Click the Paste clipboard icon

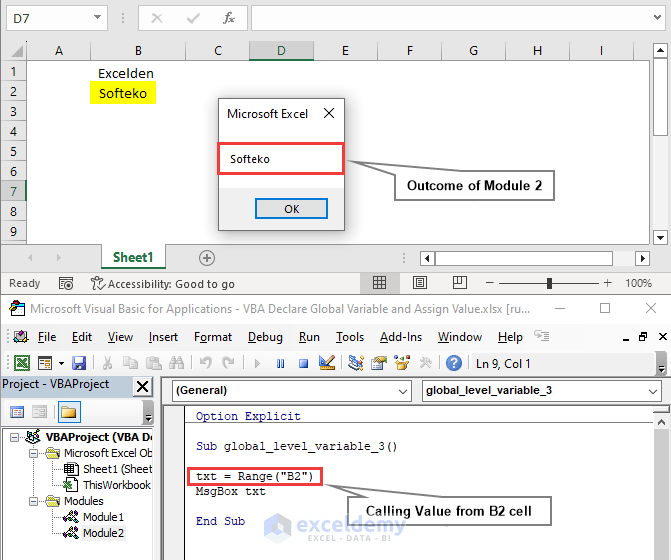coord(154,363)
